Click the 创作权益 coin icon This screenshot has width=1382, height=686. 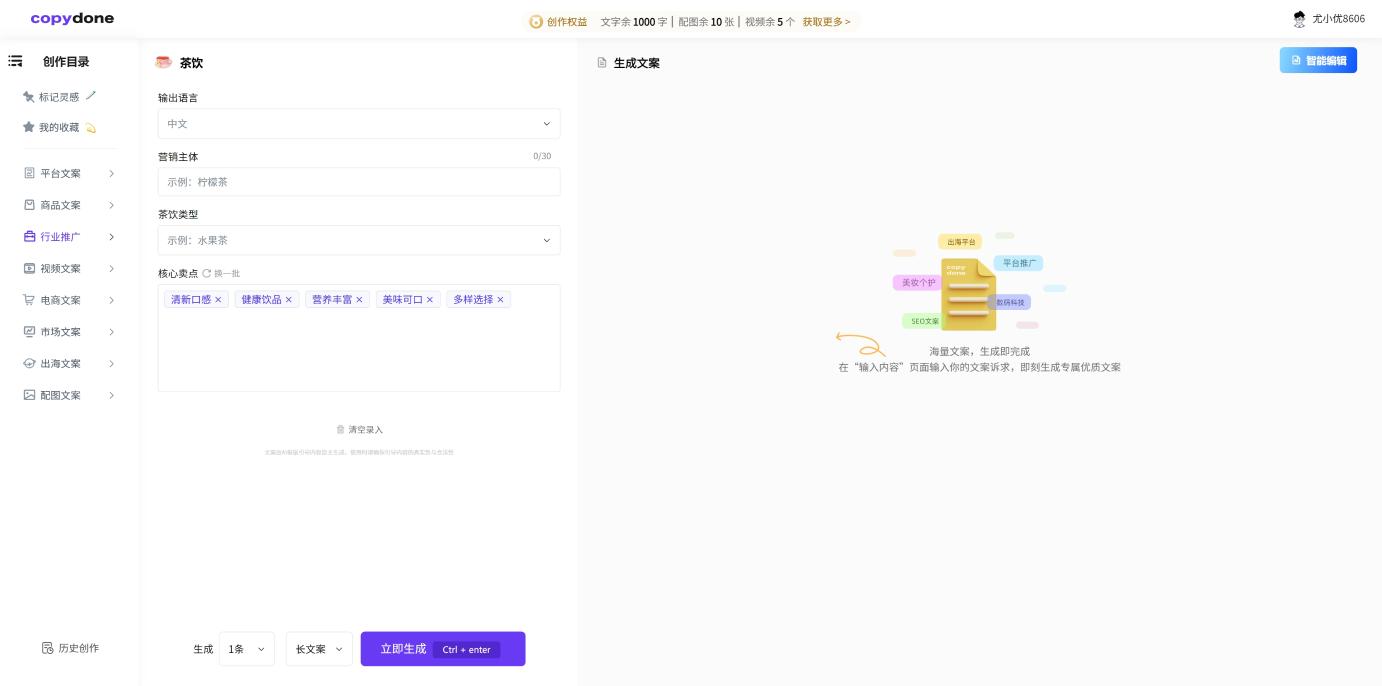pos(536,21)
